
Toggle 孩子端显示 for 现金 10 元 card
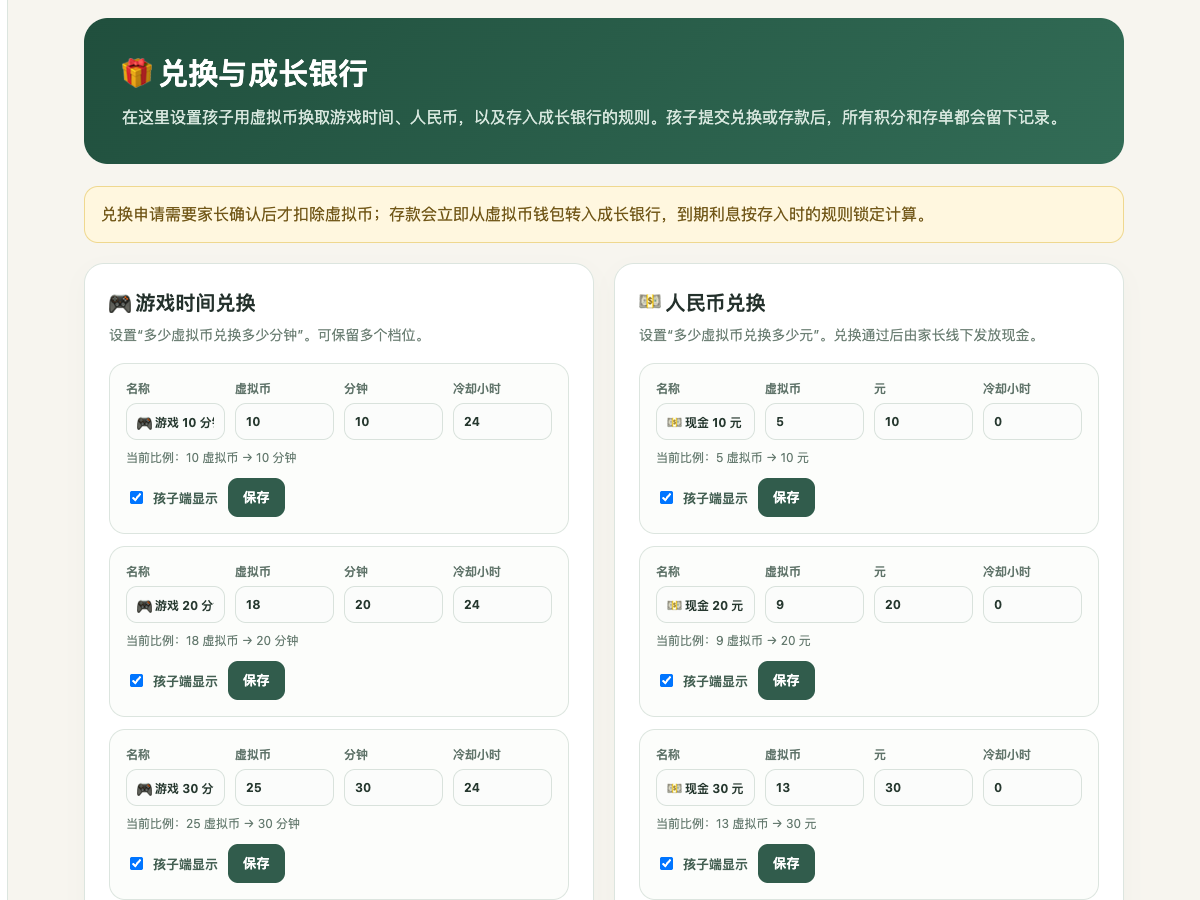coord(667,497)
